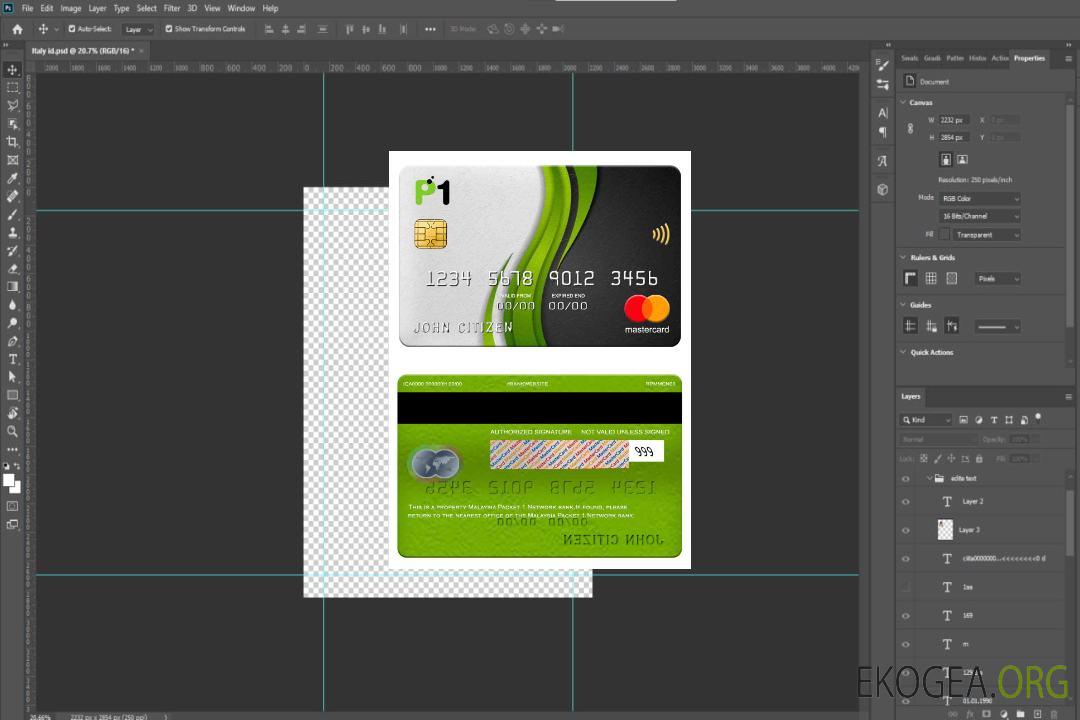Open the Window menu
Image resolution: width=1080 pixels, height=720 pixels.
pos(241,8)
